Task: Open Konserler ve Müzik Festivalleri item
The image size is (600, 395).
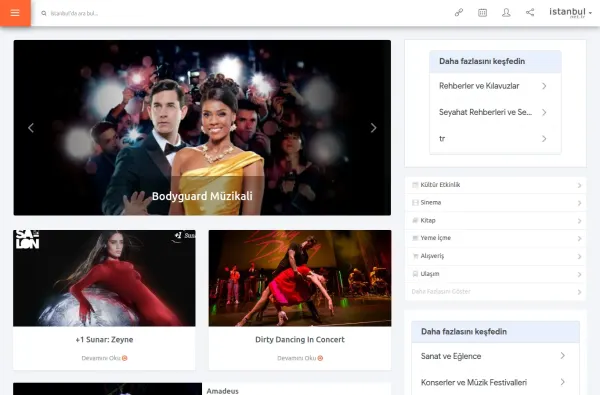Action: coord(474,382)
